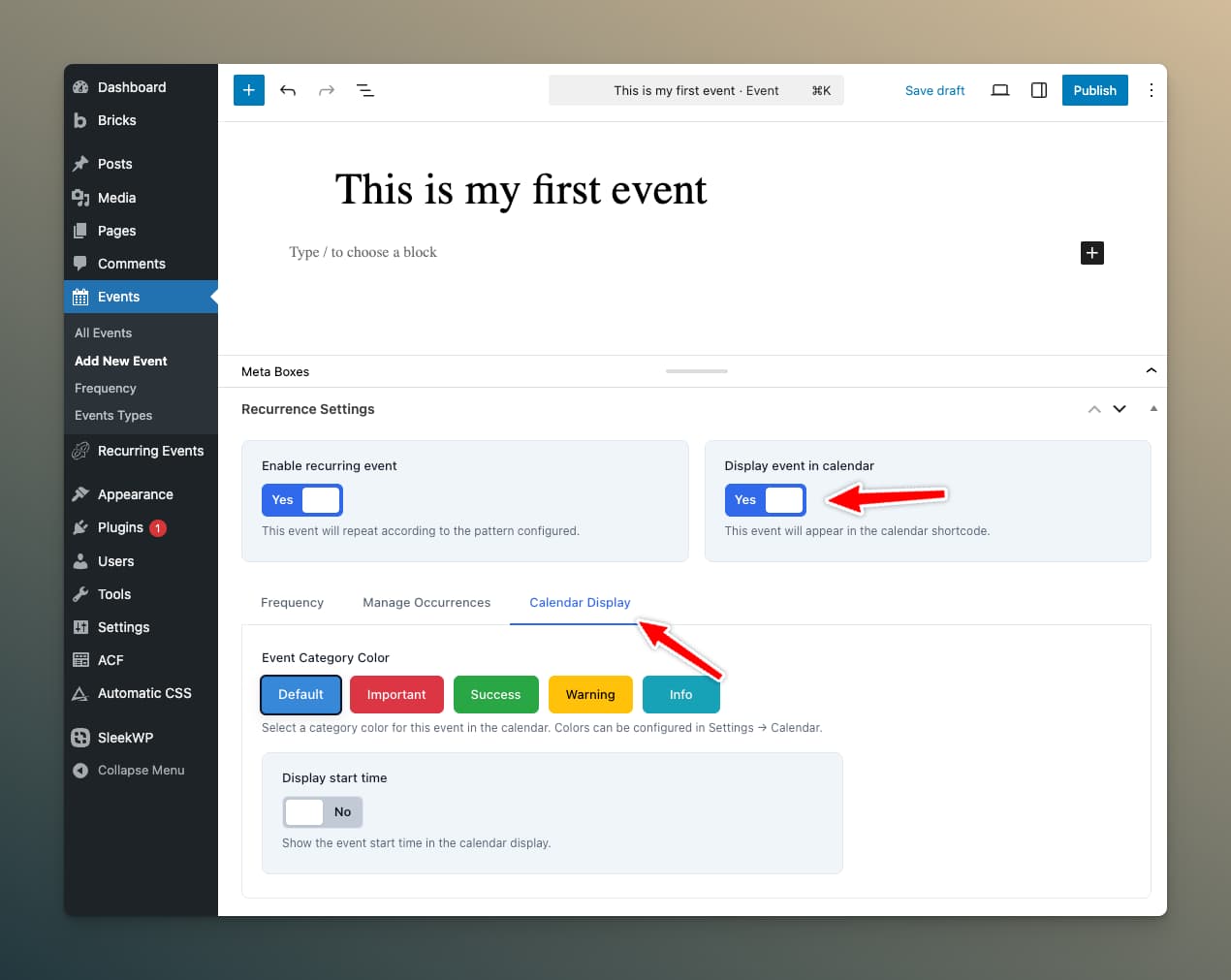
Task: Click the event title heading field
Action: 521,190
